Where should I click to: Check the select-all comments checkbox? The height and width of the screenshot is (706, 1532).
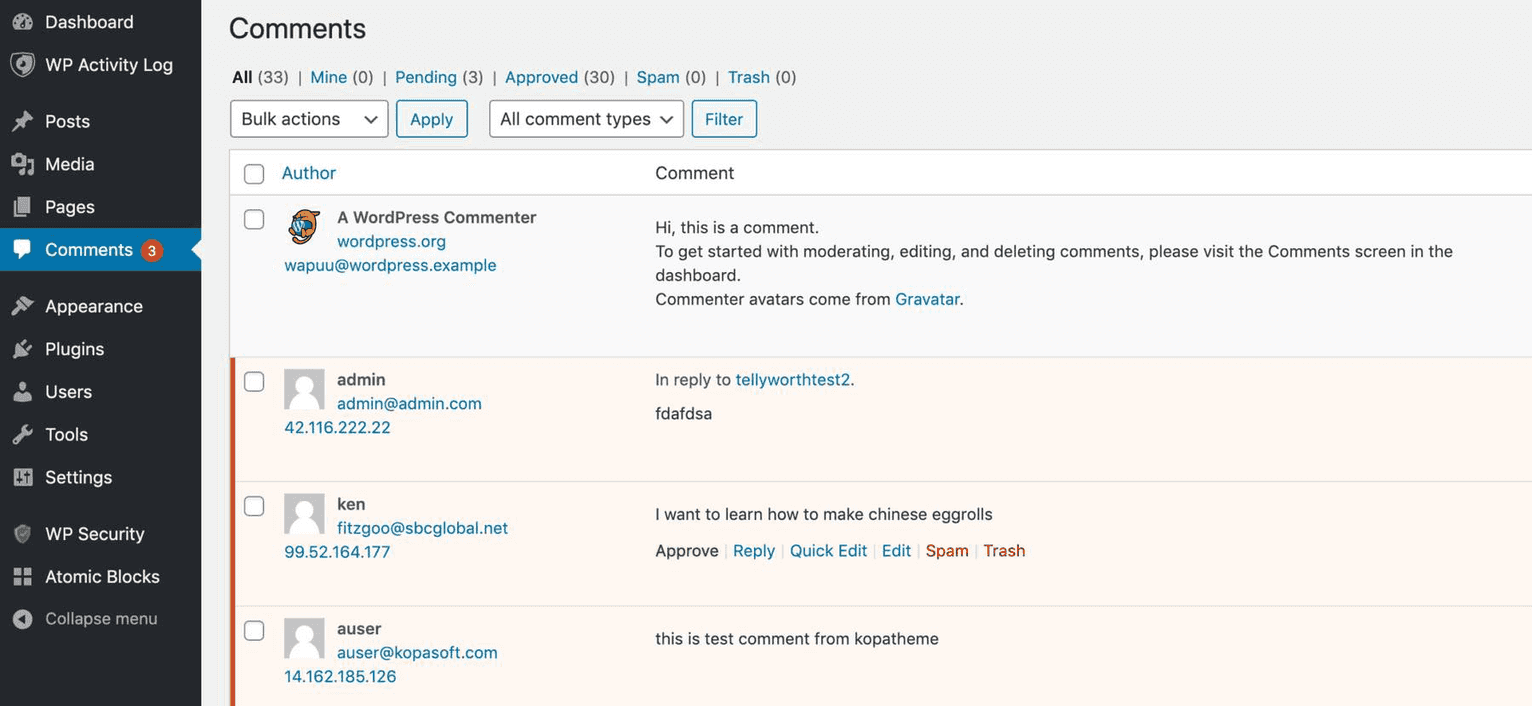pos(253,173)
